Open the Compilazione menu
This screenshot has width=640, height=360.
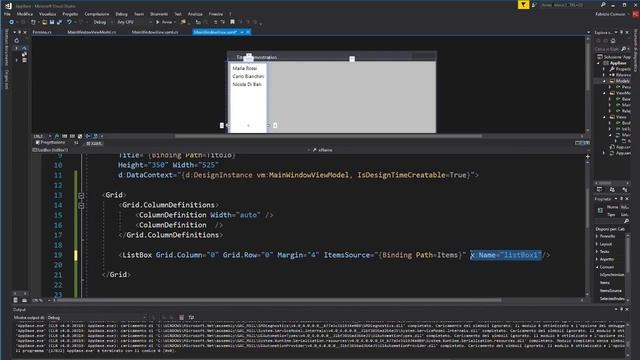[x=97, y=14]
